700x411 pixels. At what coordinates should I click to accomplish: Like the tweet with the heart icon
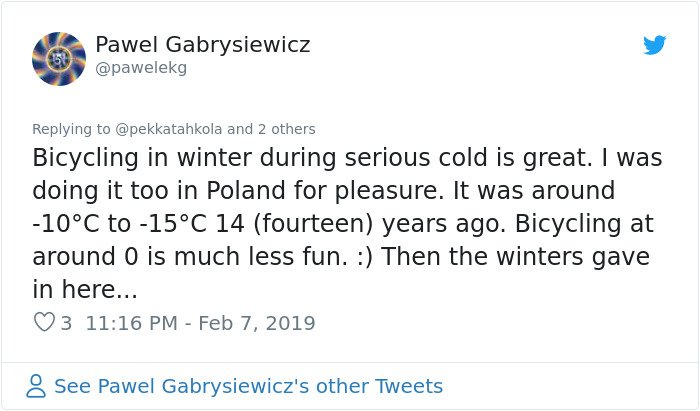(x=44, y=322)
